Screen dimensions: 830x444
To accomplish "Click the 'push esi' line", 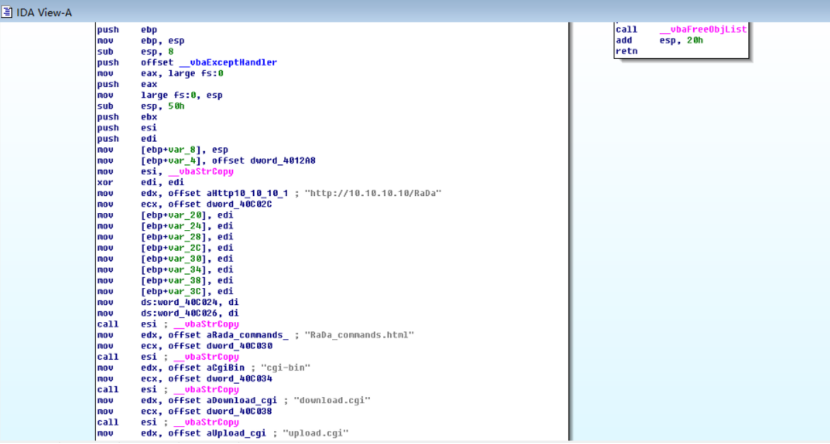I will coord(127,128).
